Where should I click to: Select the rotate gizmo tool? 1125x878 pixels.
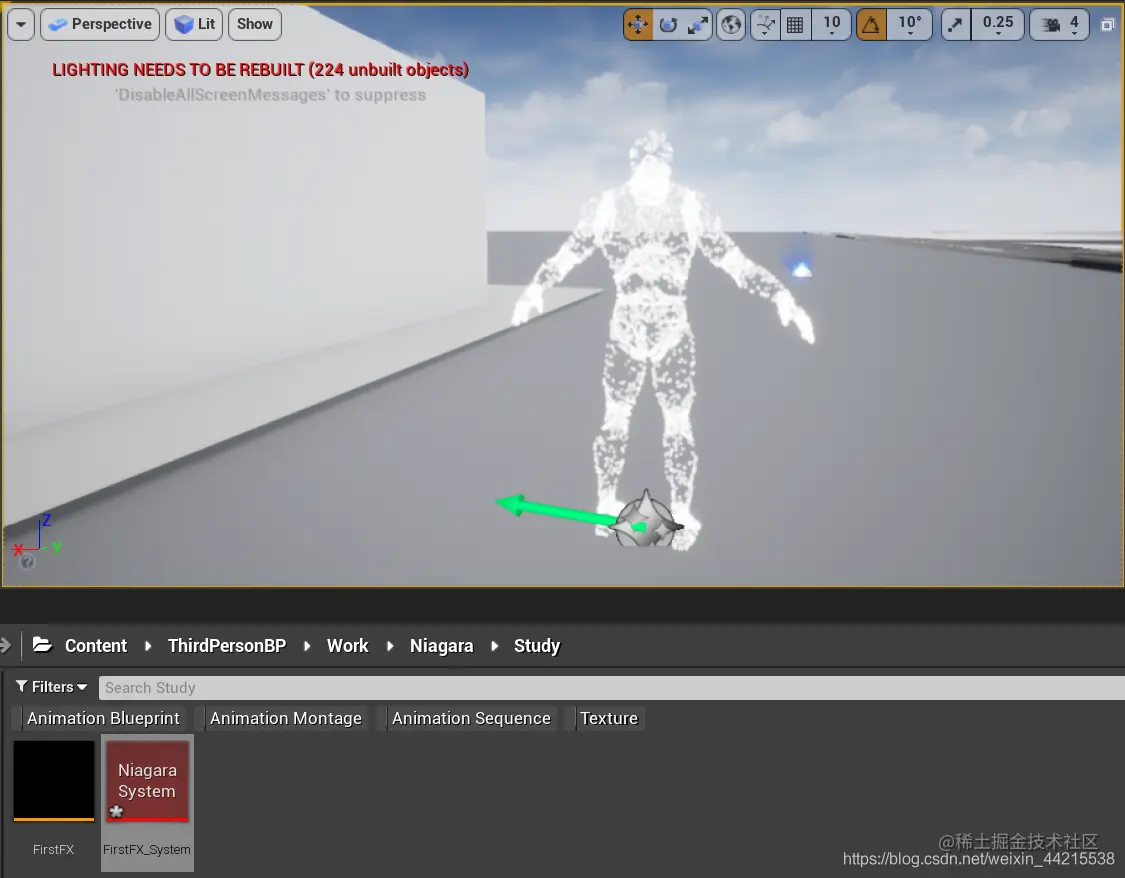point(668,25)
